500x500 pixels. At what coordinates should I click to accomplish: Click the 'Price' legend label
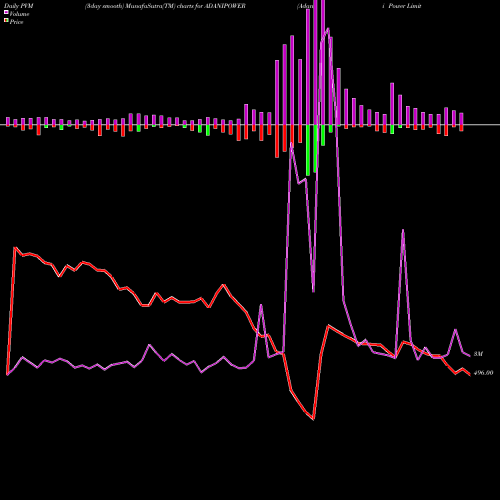pyautogui.click(x=16, y=22)
